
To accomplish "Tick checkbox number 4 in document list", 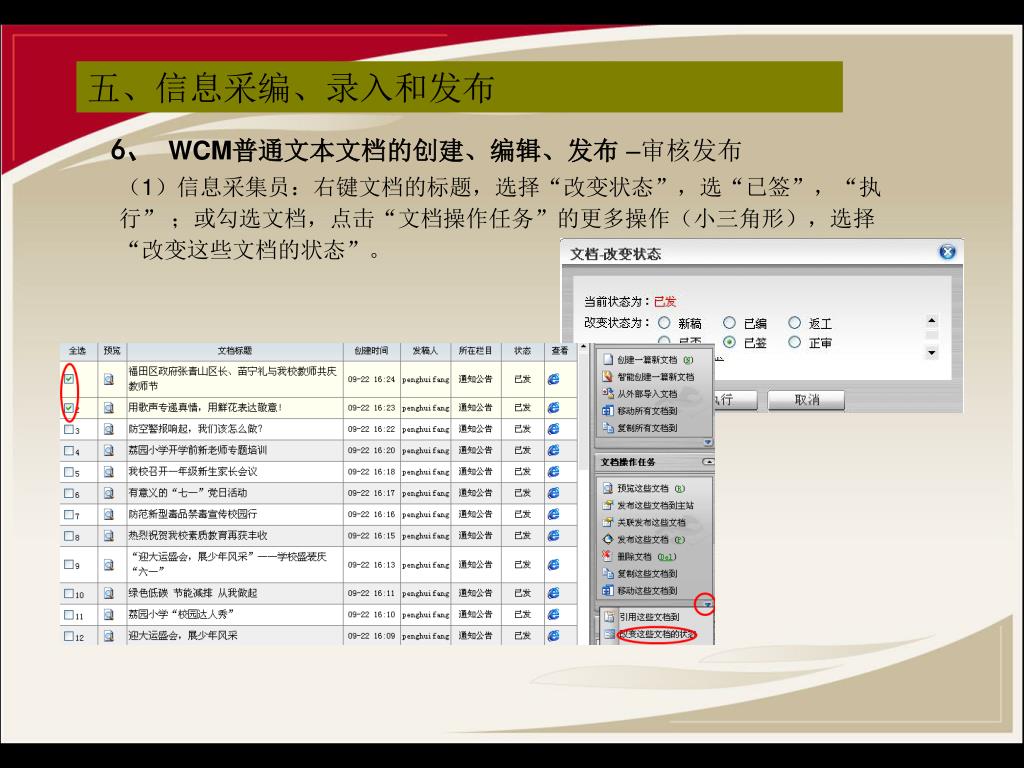I will (69, 451).
